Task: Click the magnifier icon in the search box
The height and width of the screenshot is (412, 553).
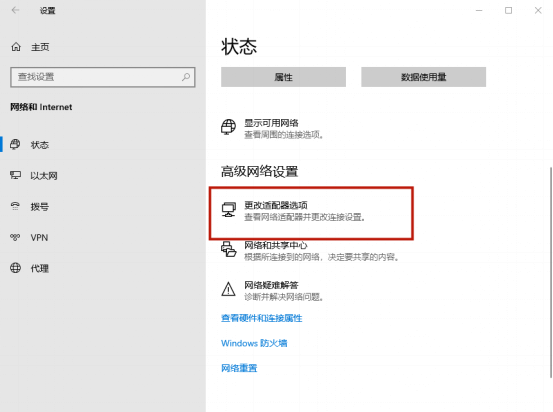Action: click(186, 77)
